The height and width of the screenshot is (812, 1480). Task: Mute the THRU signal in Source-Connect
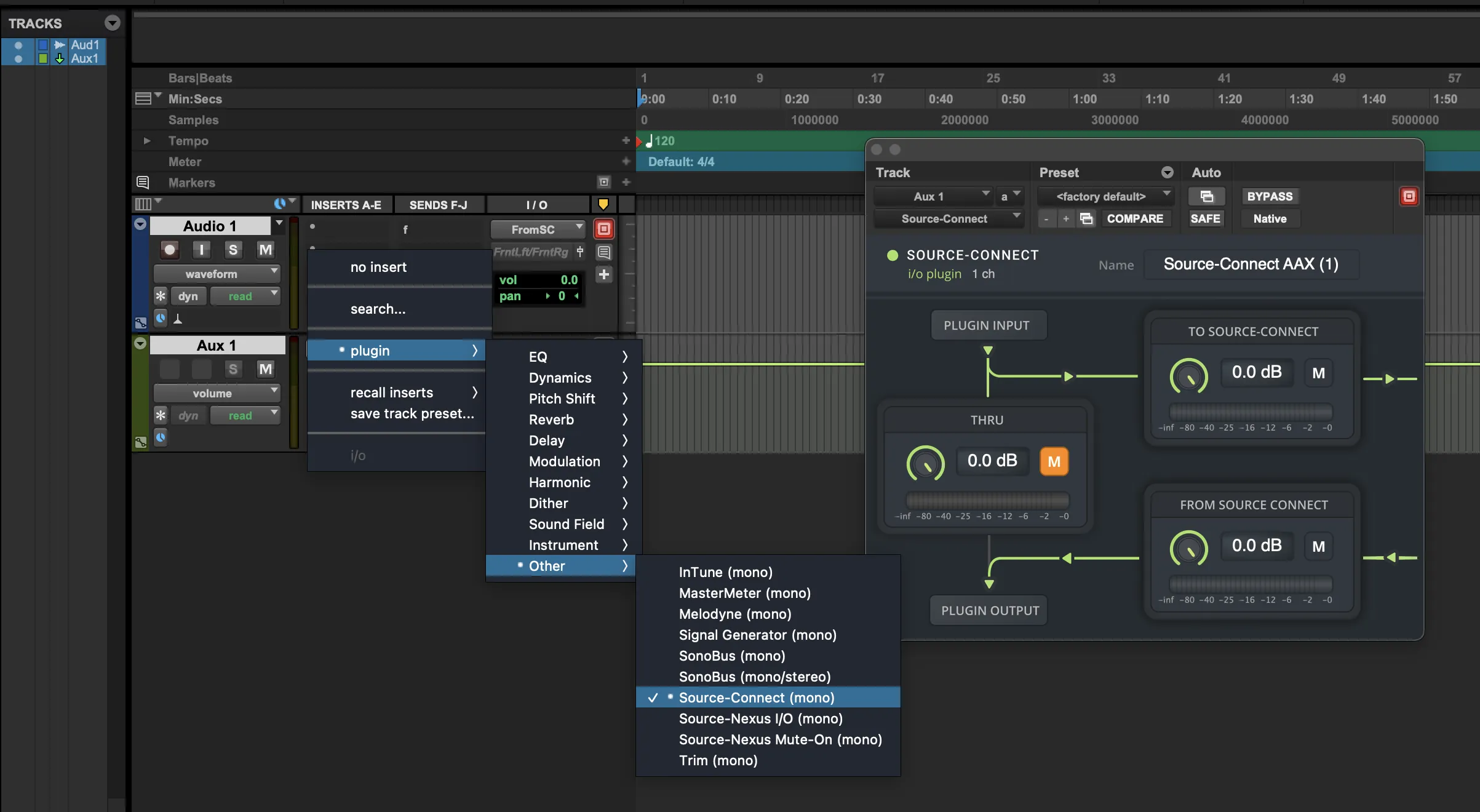click(1054, 461)
